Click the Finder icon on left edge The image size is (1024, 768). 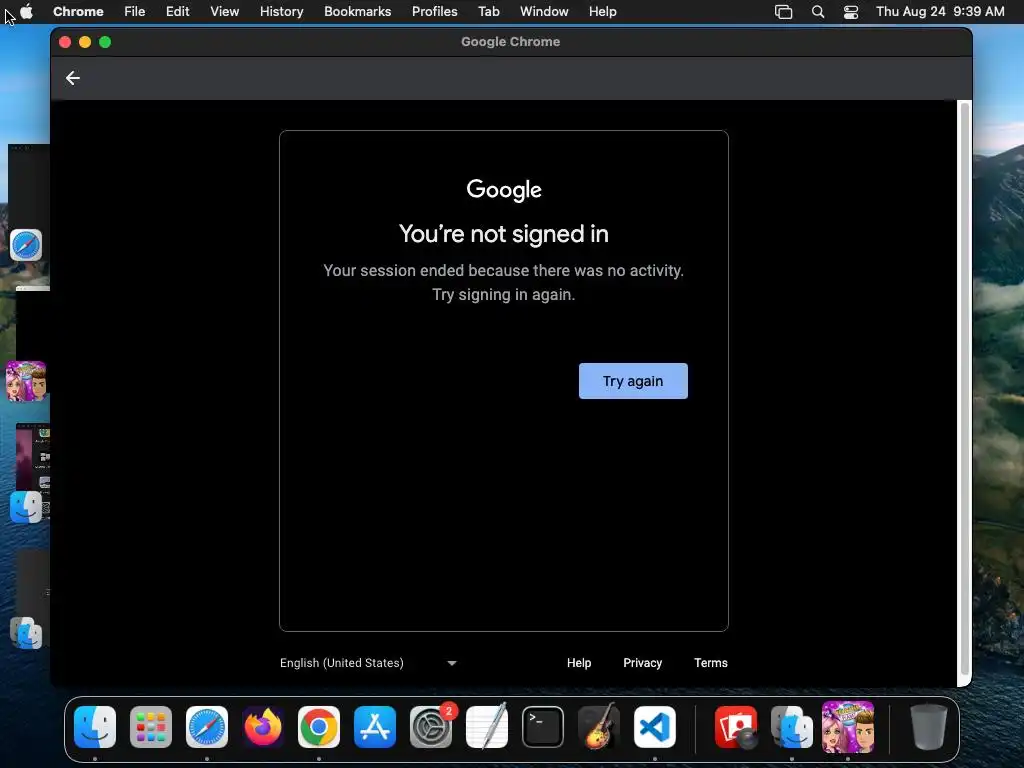pos(26,507)
